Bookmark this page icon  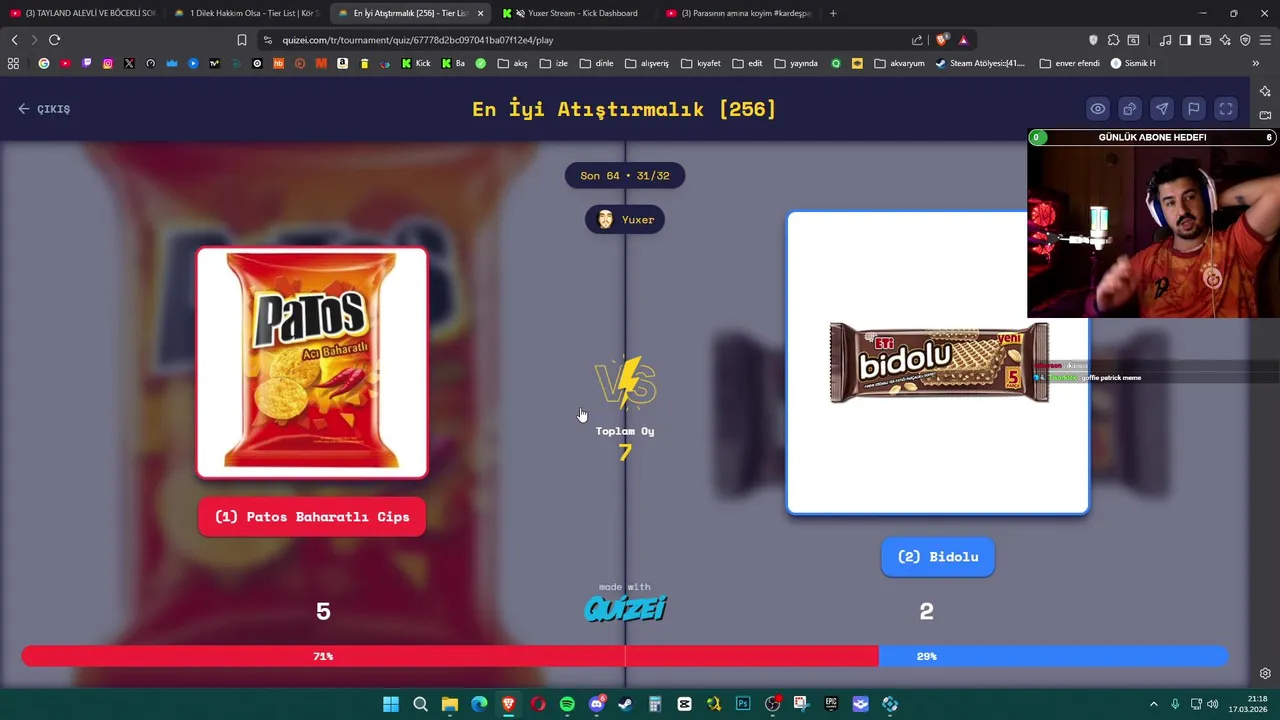click(242, 40)
